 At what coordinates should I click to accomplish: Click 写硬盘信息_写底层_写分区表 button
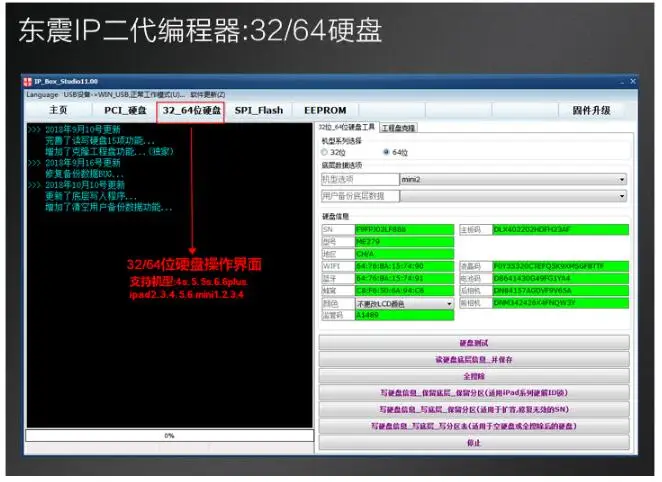click(474, 426)
